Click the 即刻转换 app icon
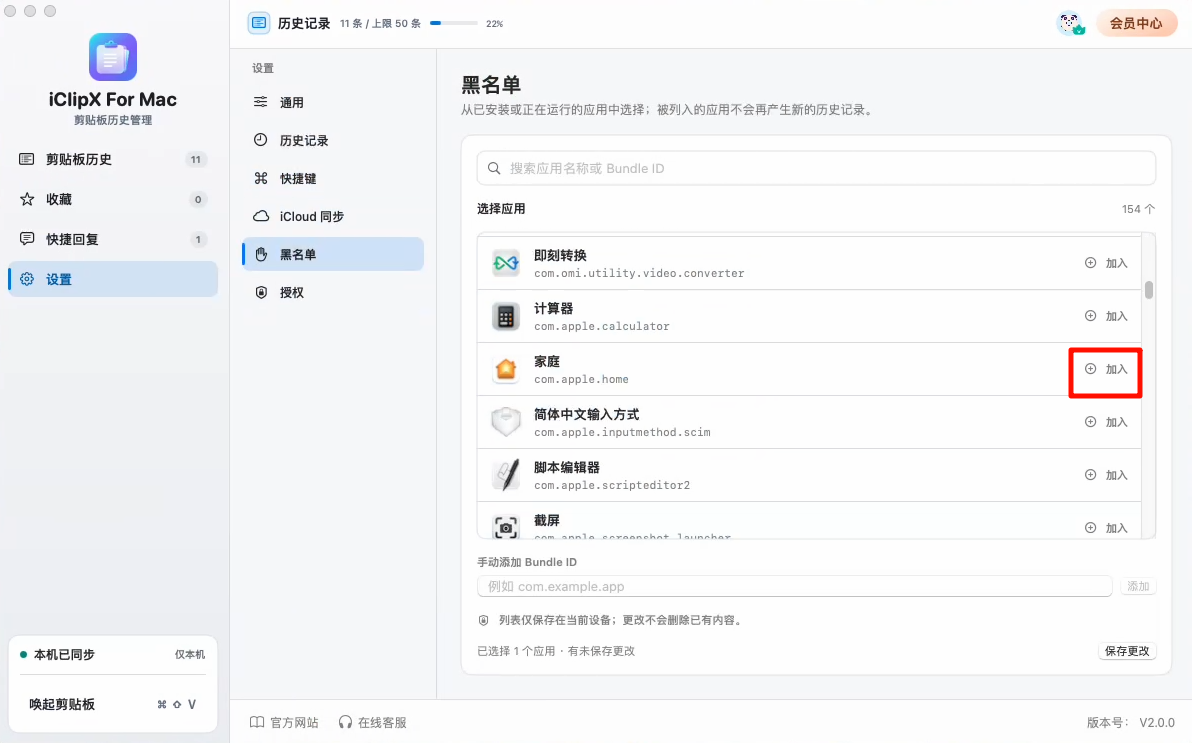This screenshot has width=1192, height=743. click(506, 263)
